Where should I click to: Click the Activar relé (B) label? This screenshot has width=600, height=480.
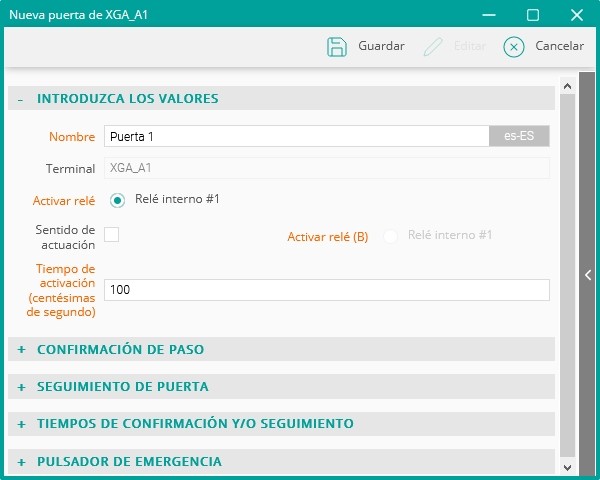pos(328,237)
